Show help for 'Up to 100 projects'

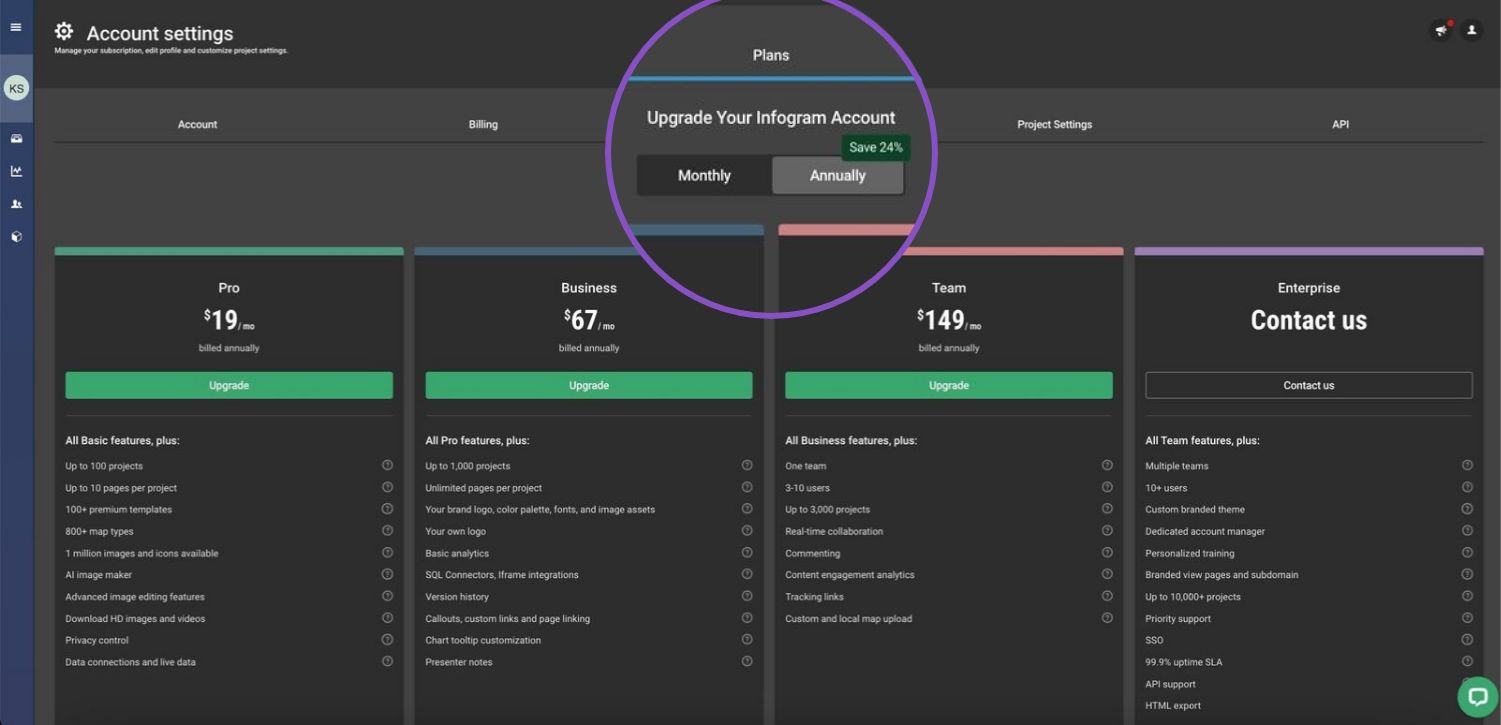pyautogui.click(x=387, y=466)
